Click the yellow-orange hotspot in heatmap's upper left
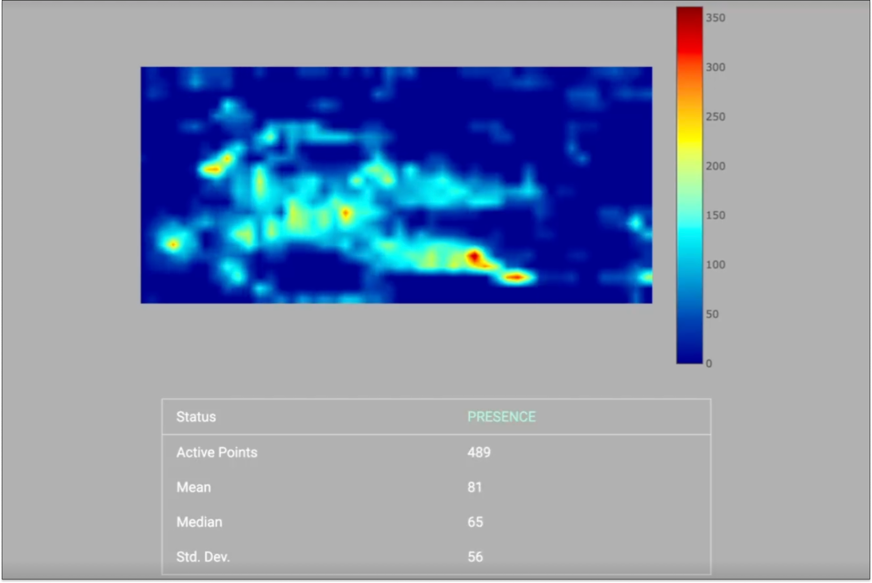The image size is (872, 583). (213, 168)
